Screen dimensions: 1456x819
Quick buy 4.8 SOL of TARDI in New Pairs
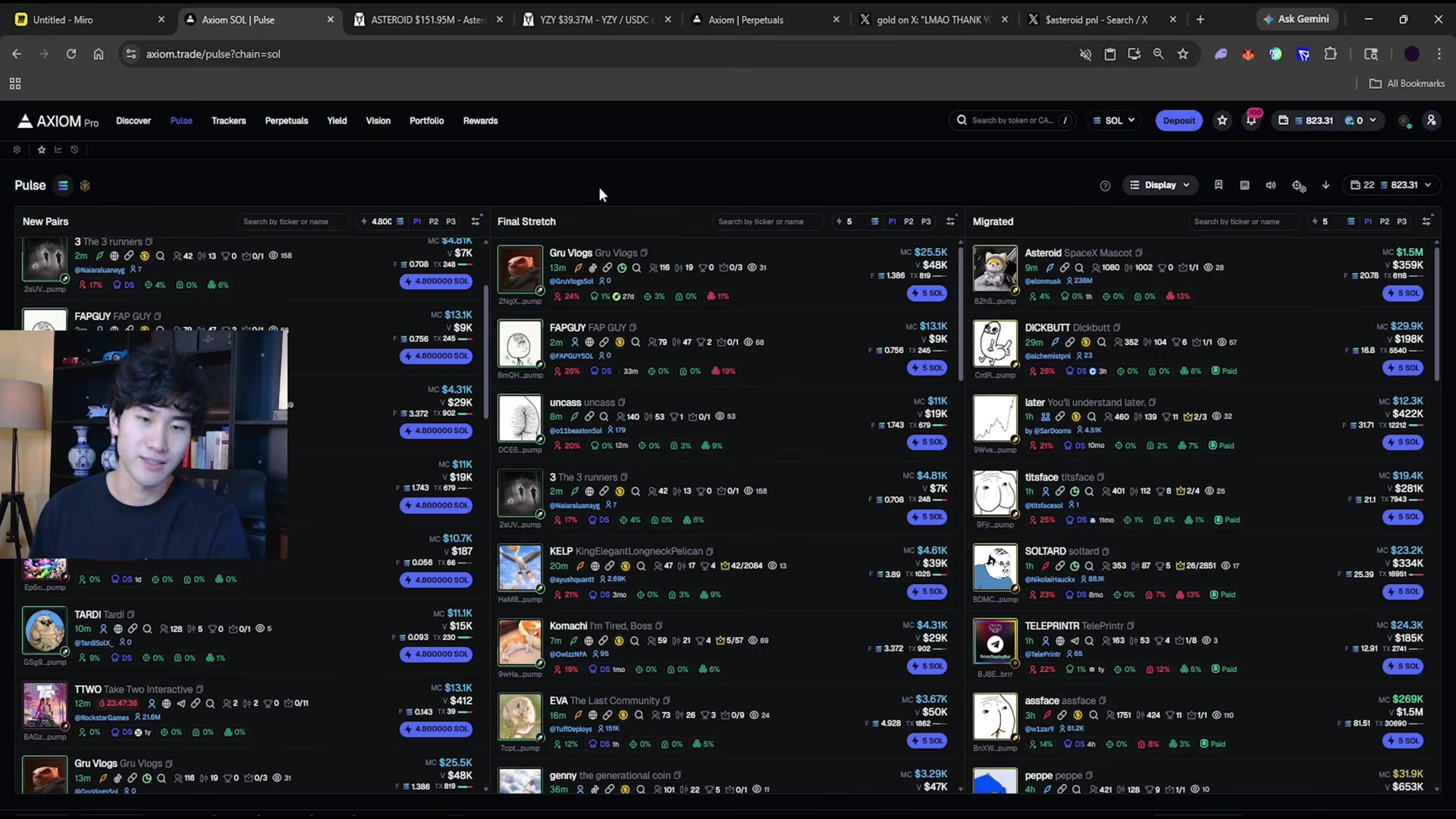tap(436, 654)
